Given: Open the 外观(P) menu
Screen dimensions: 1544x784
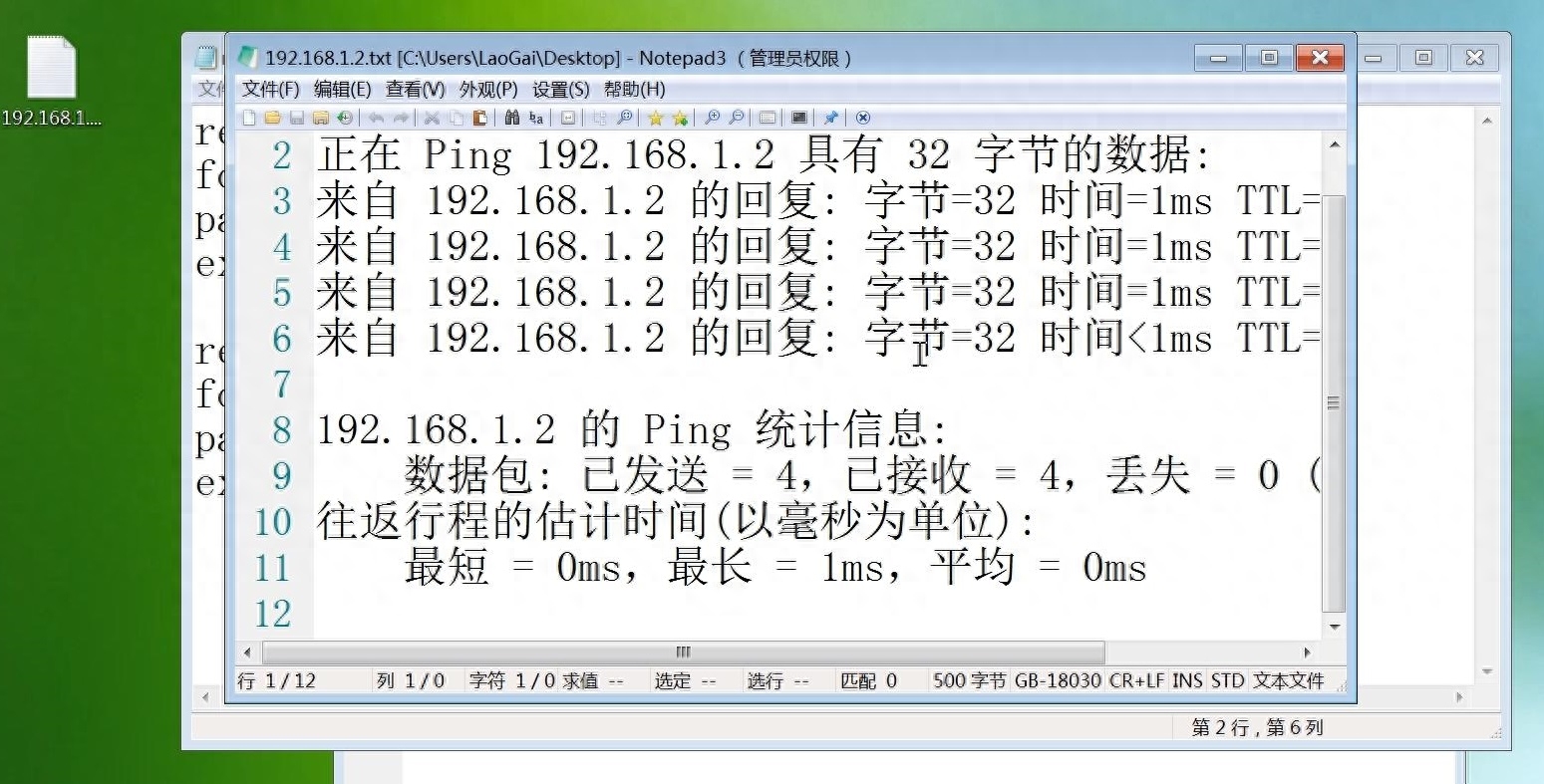Looking at the screenshot, I should click(488, 89).
